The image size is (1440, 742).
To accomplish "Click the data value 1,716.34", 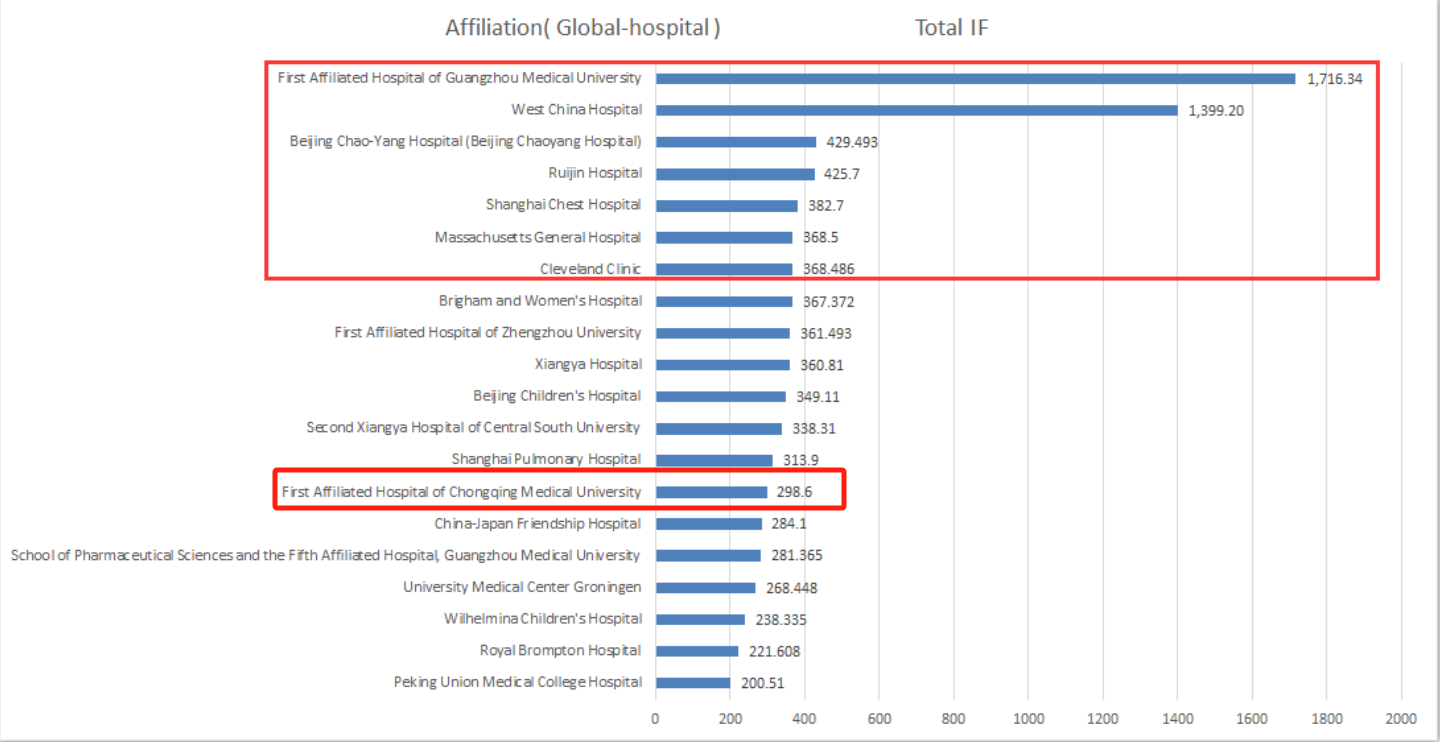I will click(1335, 79).
